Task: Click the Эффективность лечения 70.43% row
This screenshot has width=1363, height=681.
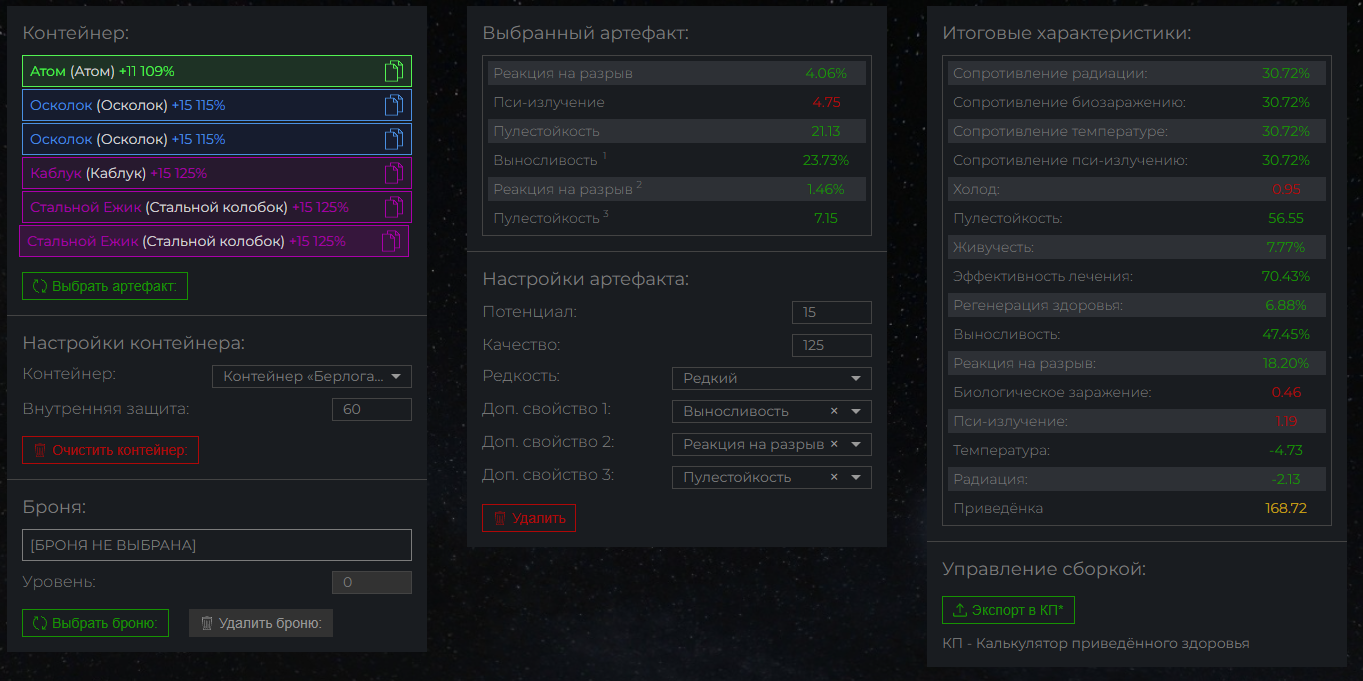Action: [x=1137, y=276]
